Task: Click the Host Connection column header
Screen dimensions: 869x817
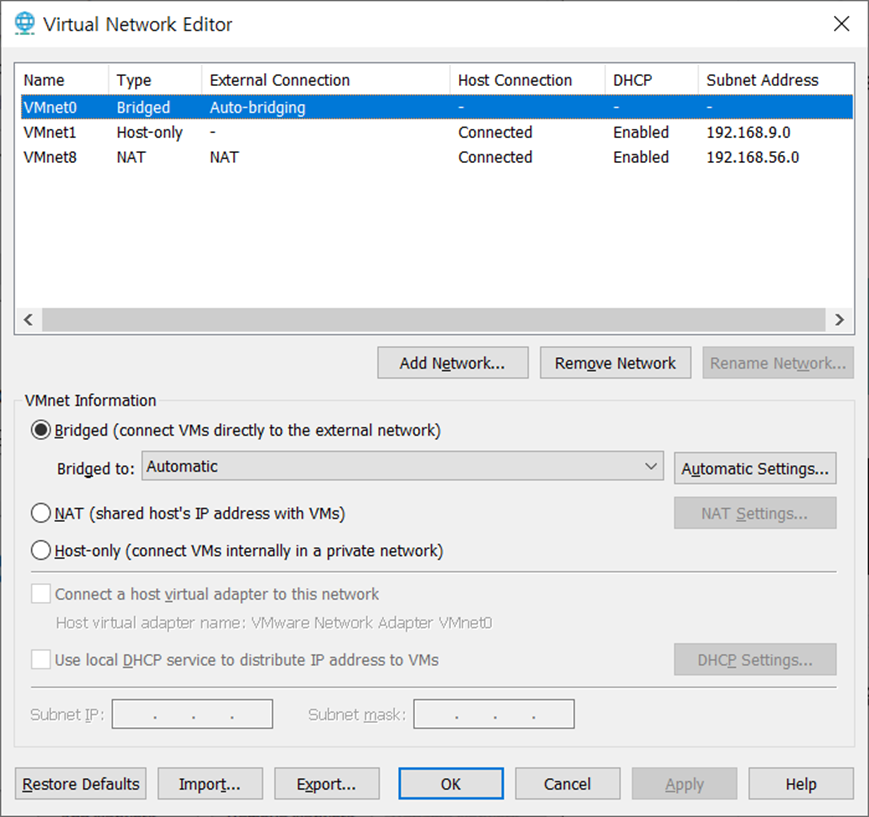Action: (x=528, y=80)
